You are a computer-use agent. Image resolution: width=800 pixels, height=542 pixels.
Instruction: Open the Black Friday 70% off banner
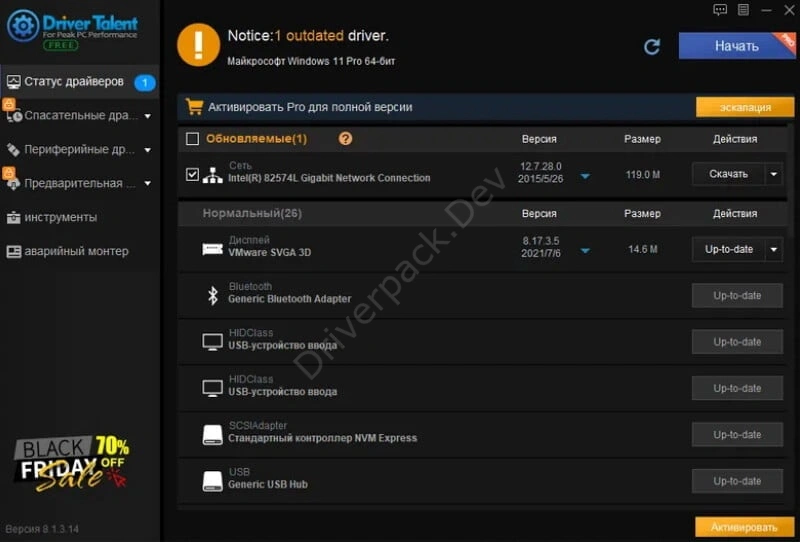tap(71, 463)
